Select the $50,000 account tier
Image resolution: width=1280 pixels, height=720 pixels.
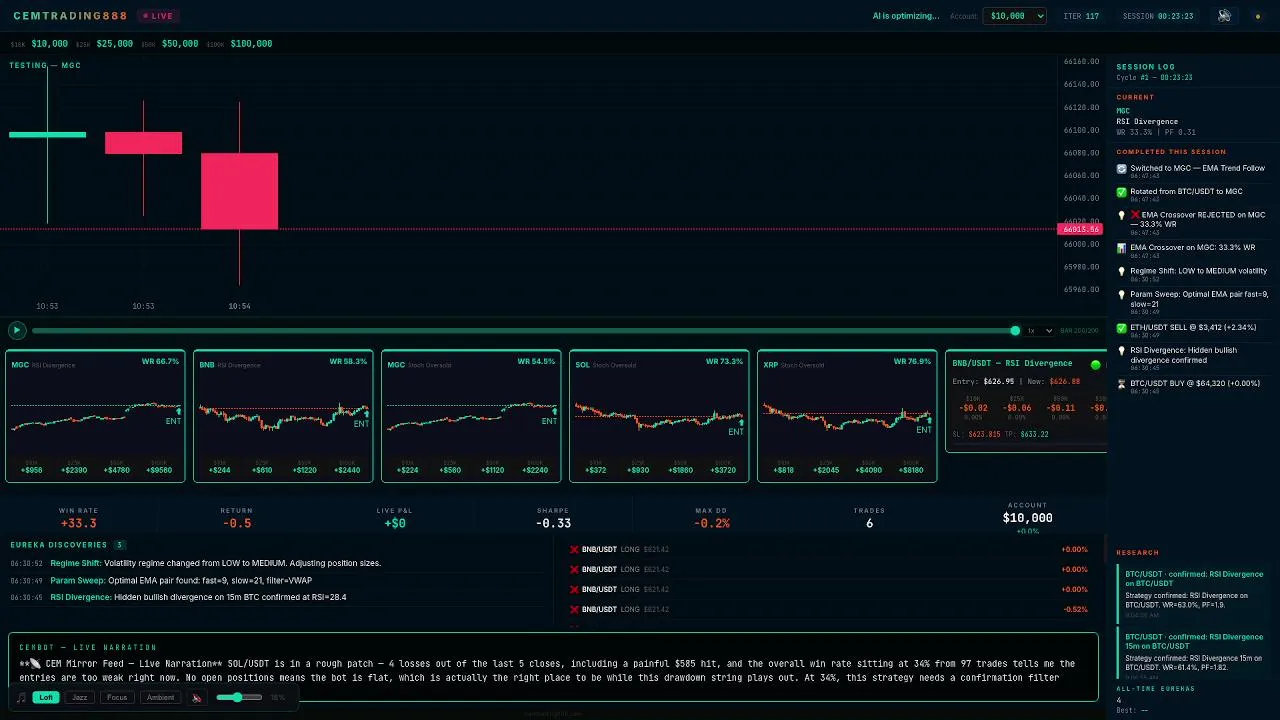[x=180, y=44]
